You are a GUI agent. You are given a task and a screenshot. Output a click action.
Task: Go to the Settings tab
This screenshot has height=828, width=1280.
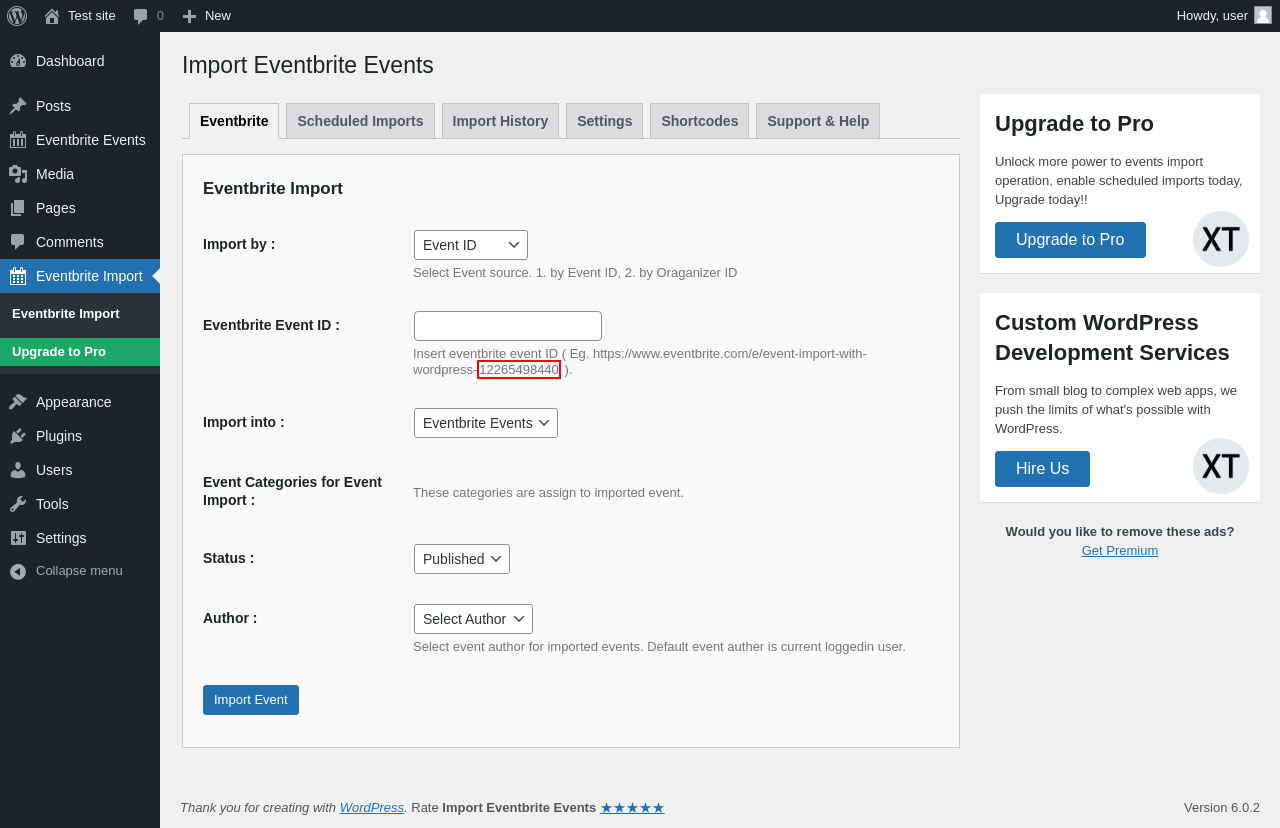pos(604,121)
